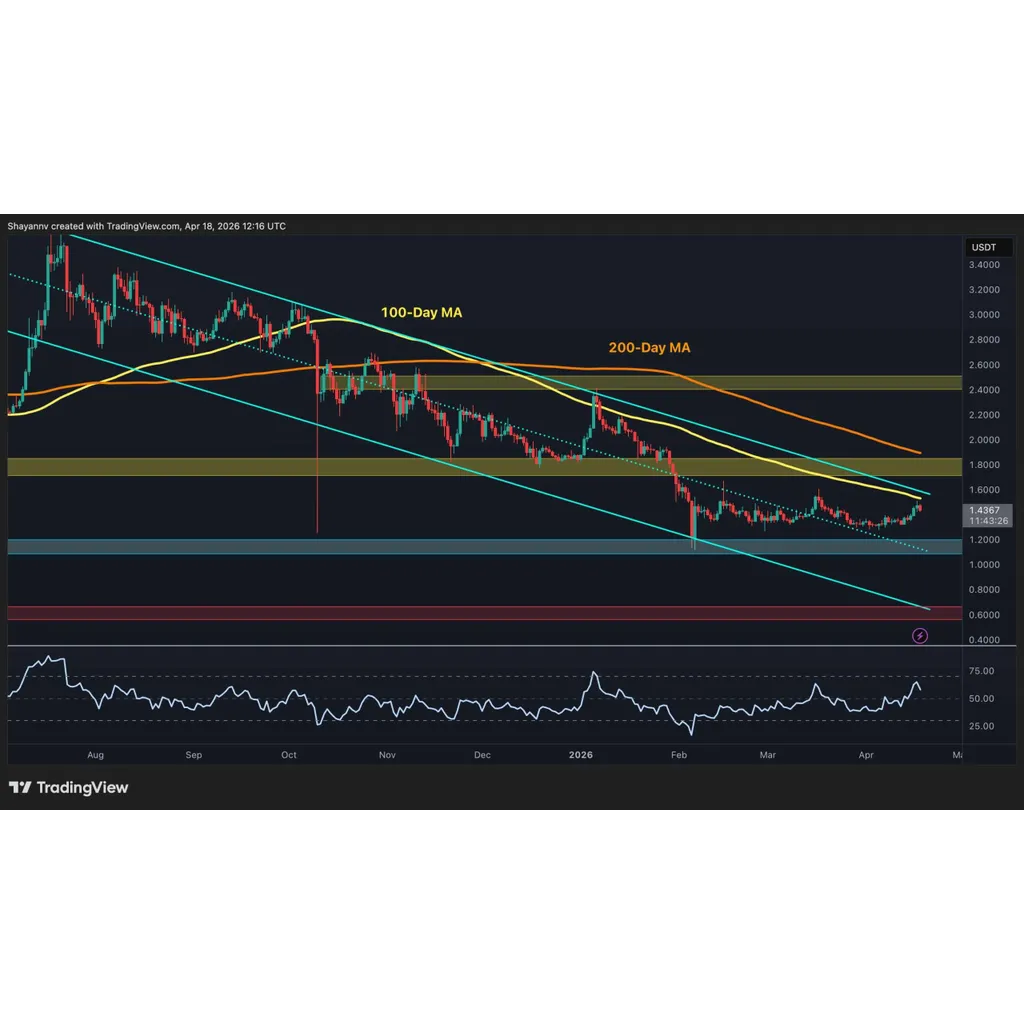Click the 1.6000 price axis label
Screen dimensions: 1024x1024
984,490
